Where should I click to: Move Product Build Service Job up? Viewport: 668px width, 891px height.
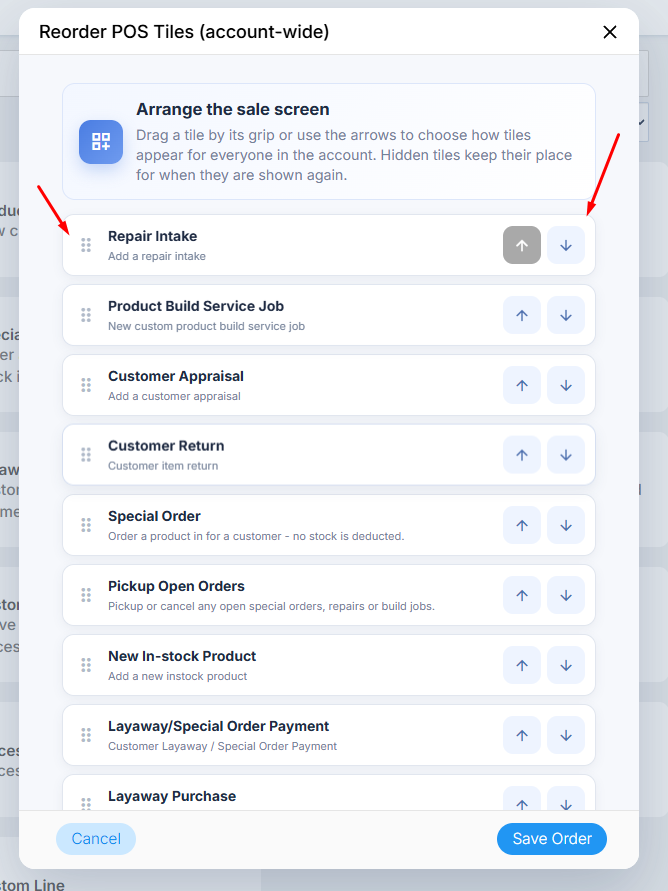pos(521,315)
